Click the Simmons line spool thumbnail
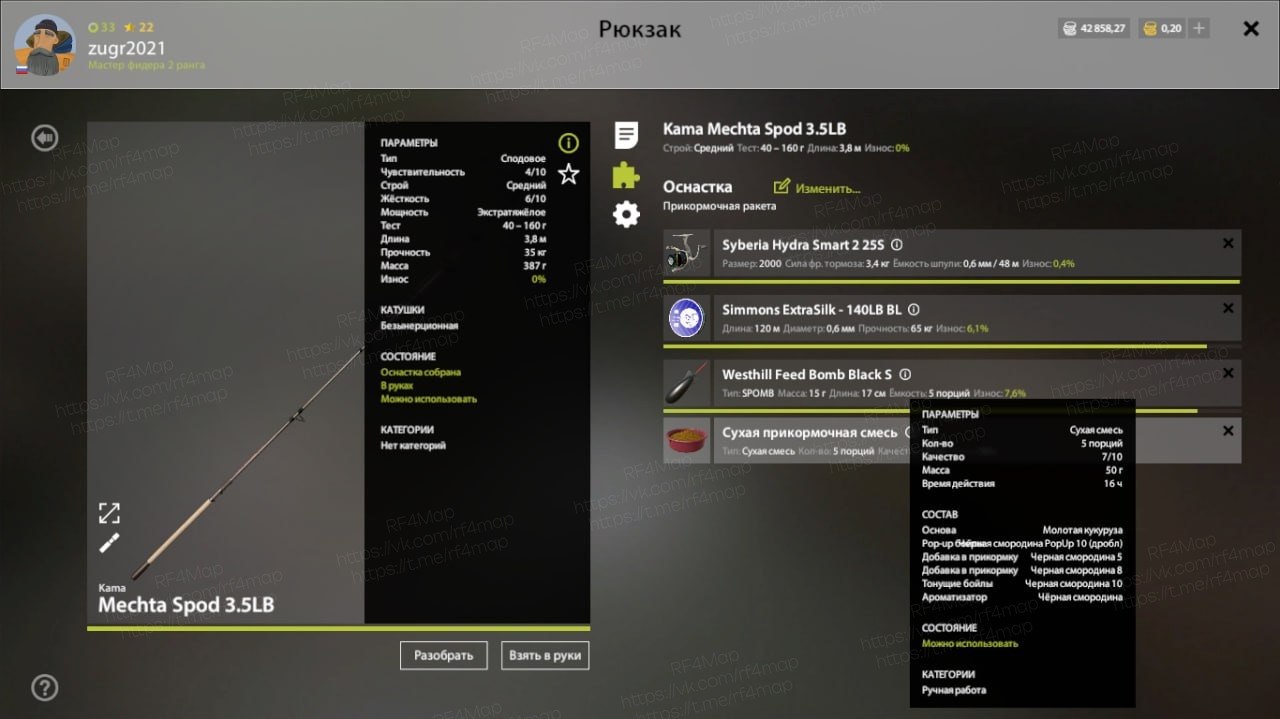 (686, 318)
